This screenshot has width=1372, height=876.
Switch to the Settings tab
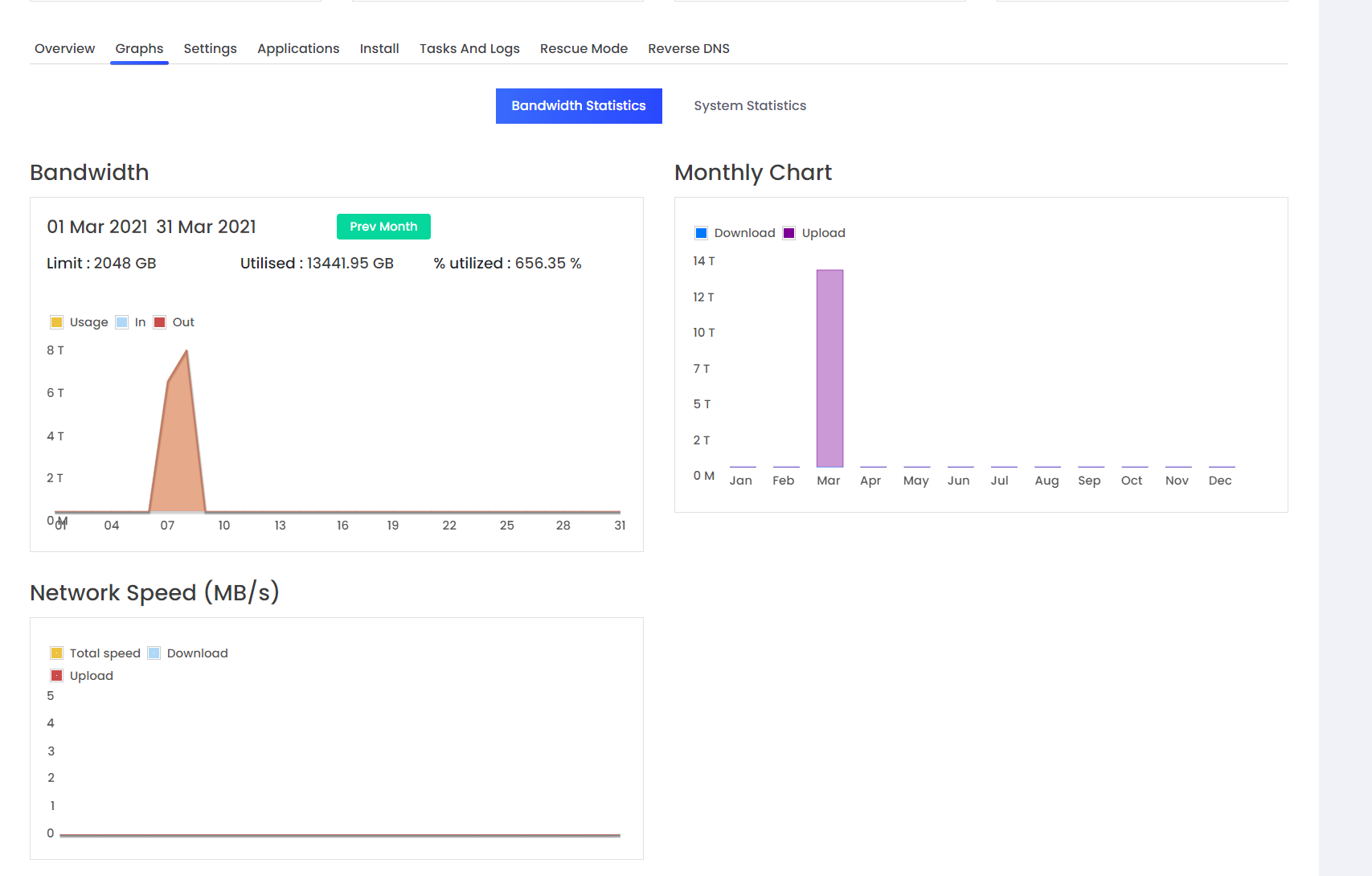pos(210,48)
